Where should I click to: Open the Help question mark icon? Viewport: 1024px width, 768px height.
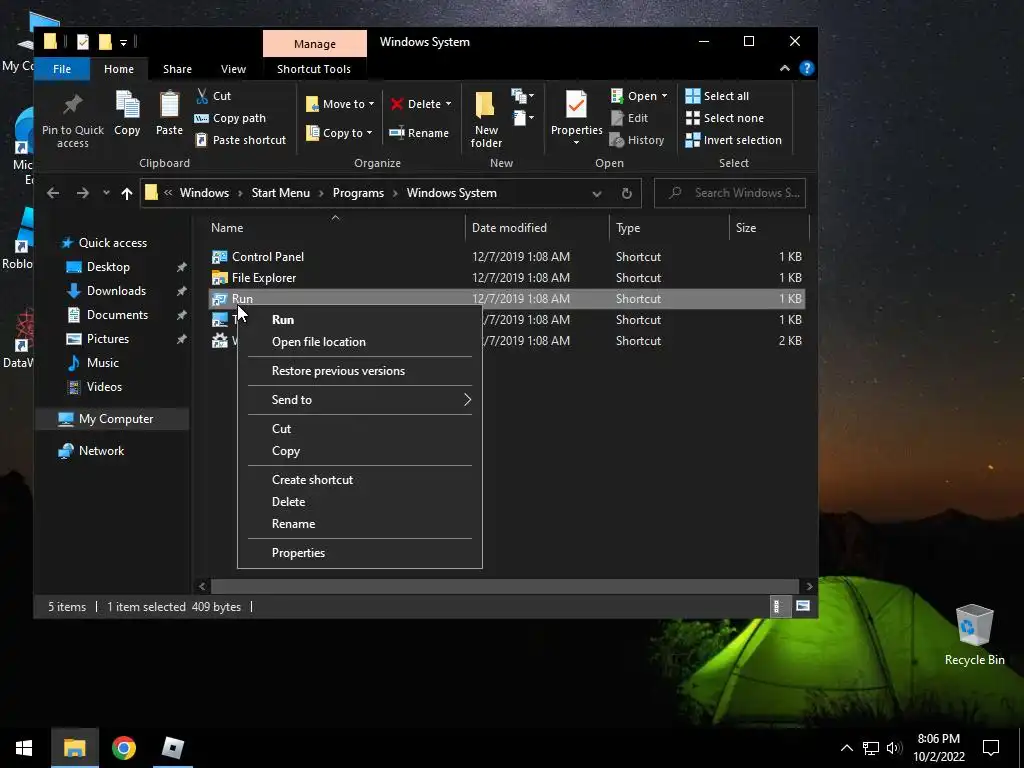click(x=807, y=69)
